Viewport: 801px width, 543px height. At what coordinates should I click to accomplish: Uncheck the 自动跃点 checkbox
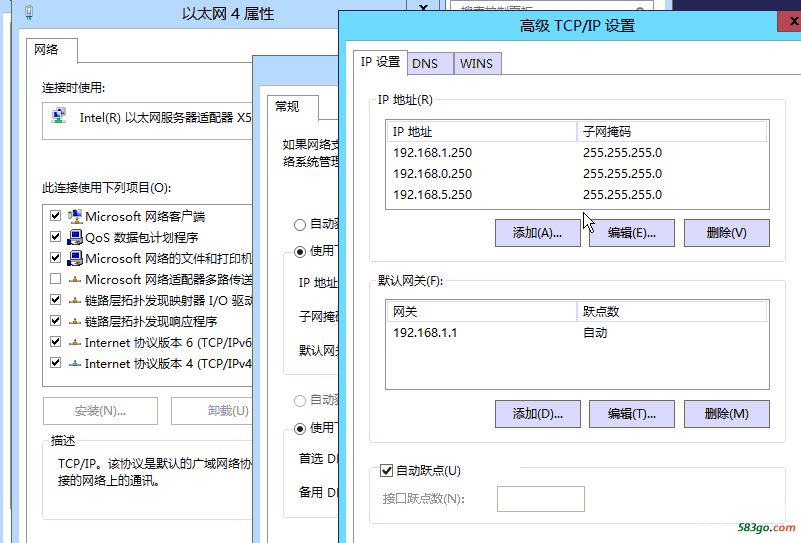(386, 470)
